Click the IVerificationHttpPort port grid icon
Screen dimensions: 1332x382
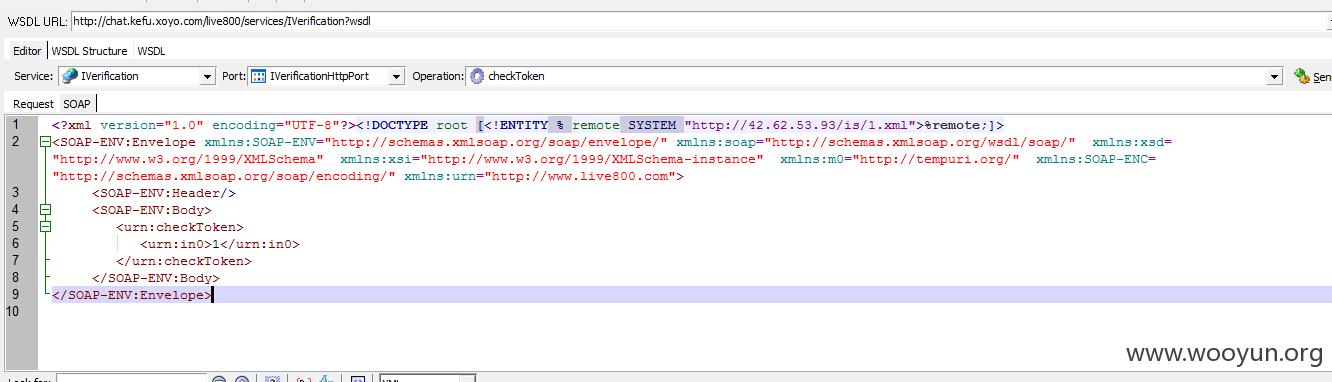point(258,76)
